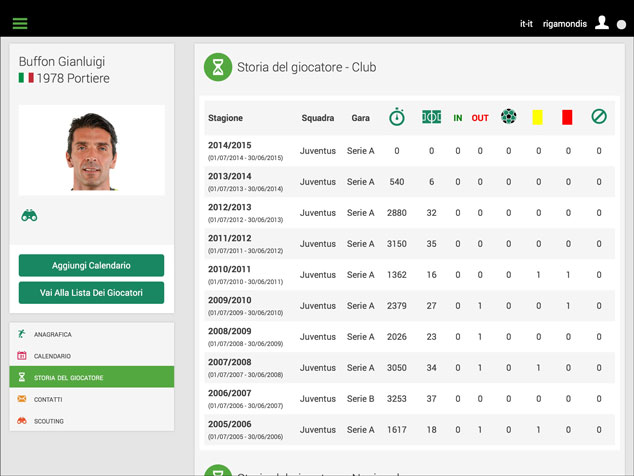Click minutes value 3253
The image size is (634, 476).
coord(397,399)
